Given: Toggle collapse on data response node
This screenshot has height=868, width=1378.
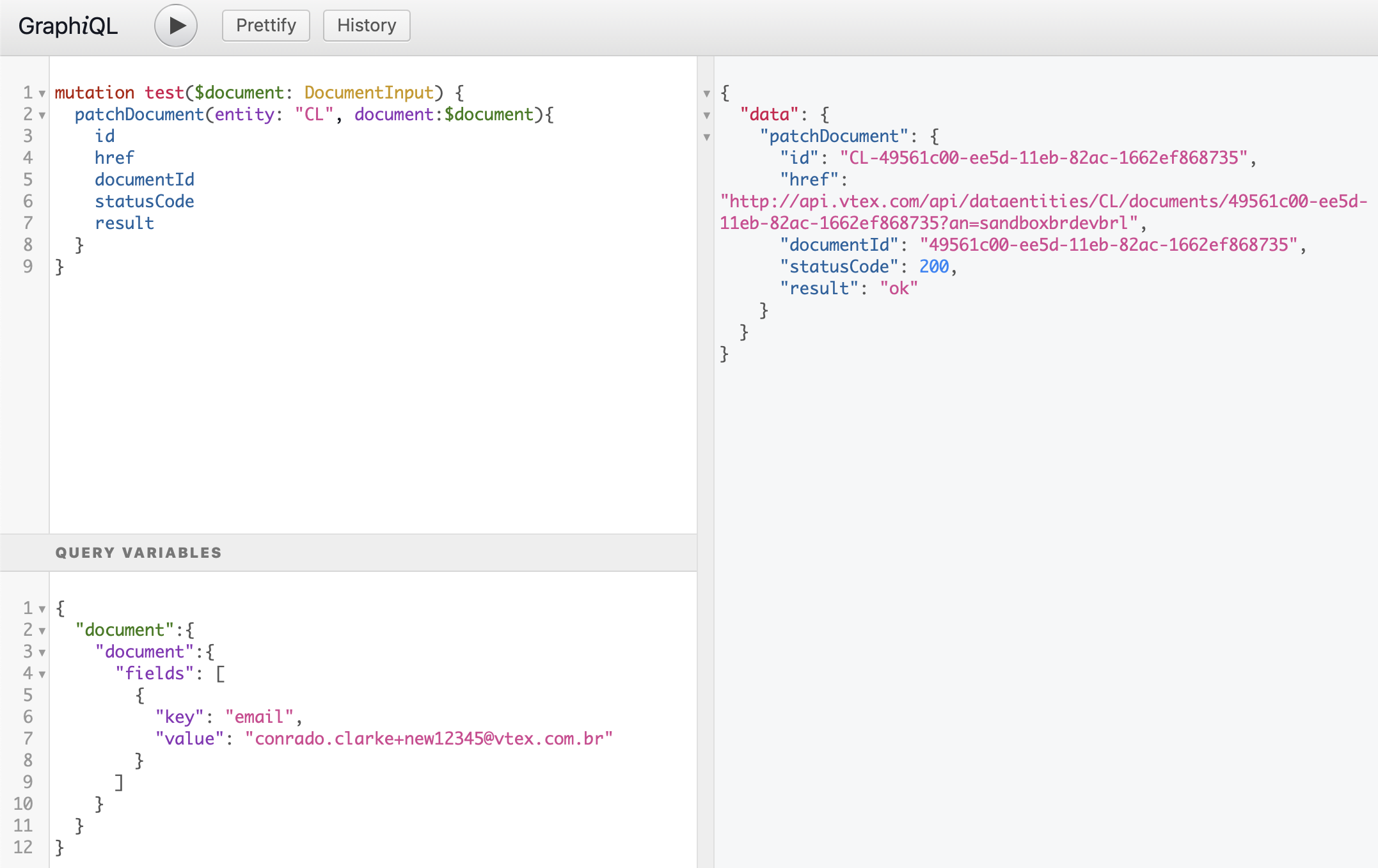Looking at the screenshot, I should pyautogui.click(x=707, y=113).
